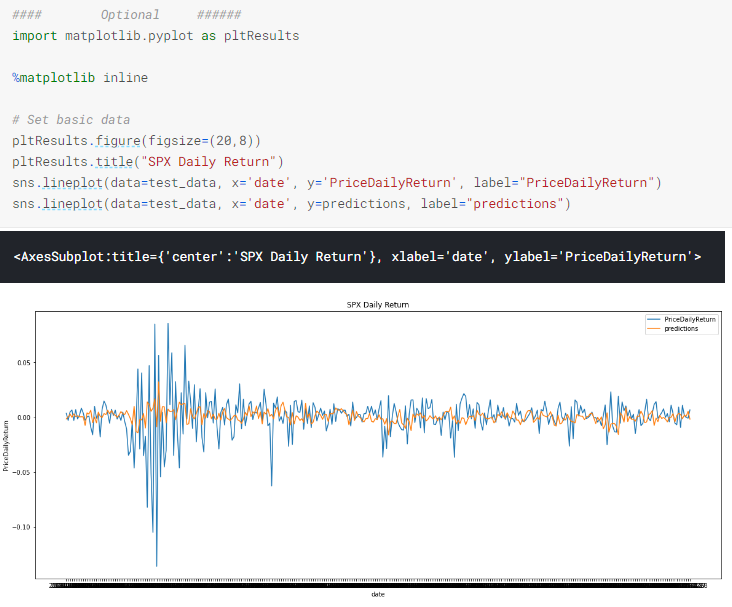
Task: Click the AxesSubplot output text
Action: (357, 257)
